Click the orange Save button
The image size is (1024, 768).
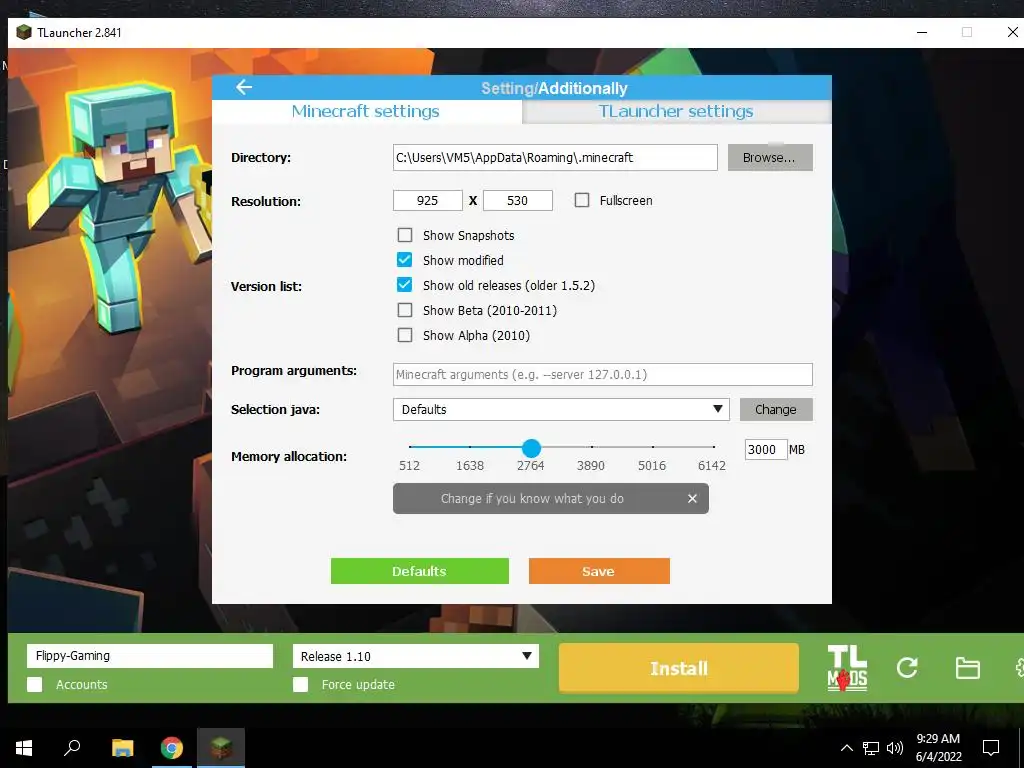pos(599,571)
